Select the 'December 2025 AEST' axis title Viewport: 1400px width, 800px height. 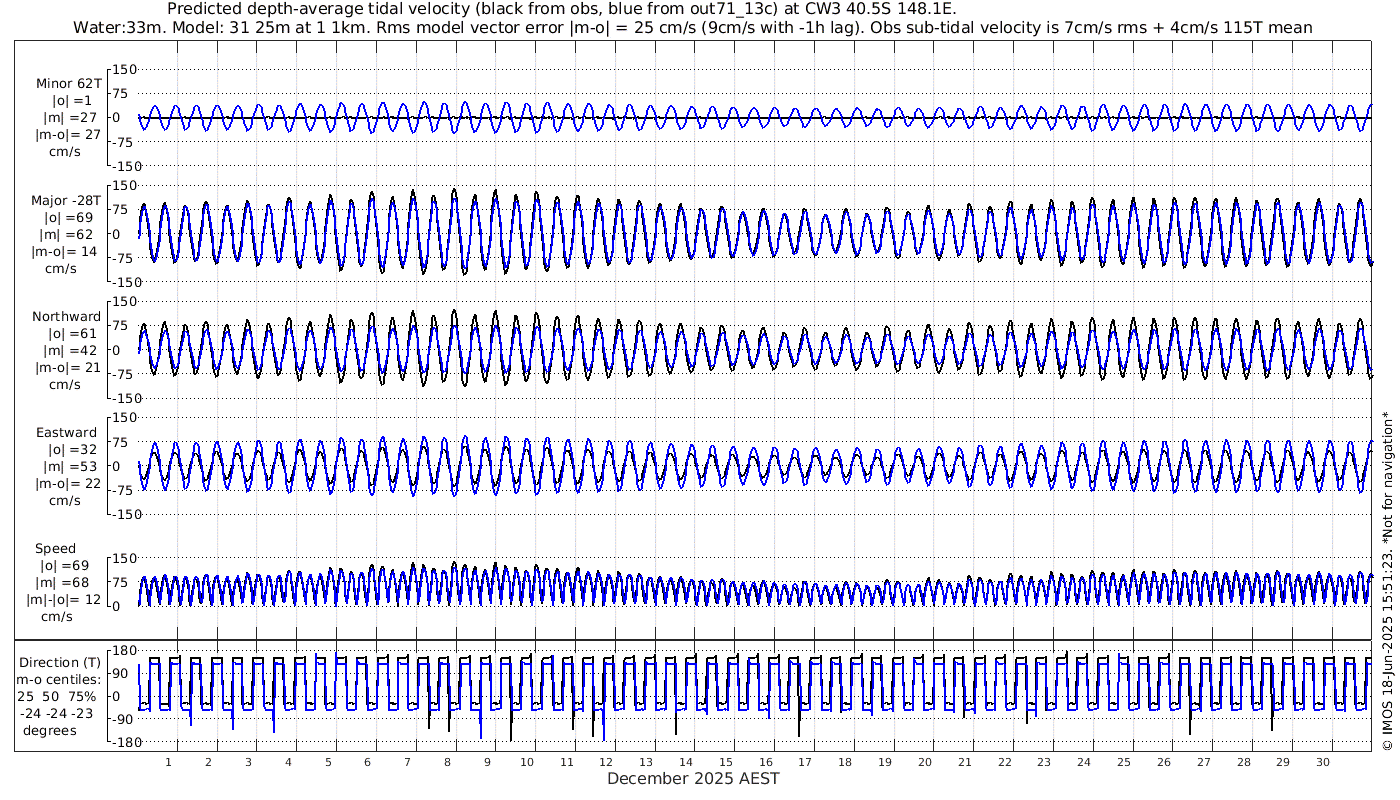pyautogui.click(x=693, y=778)
